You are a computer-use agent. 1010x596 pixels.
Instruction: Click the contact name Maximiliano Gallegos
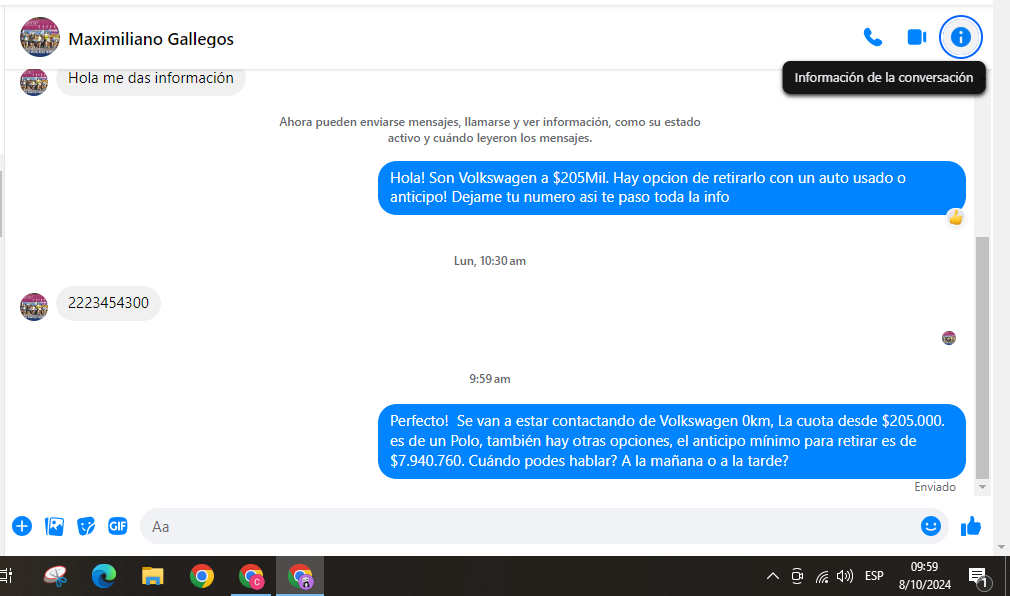tap(151, 39)
